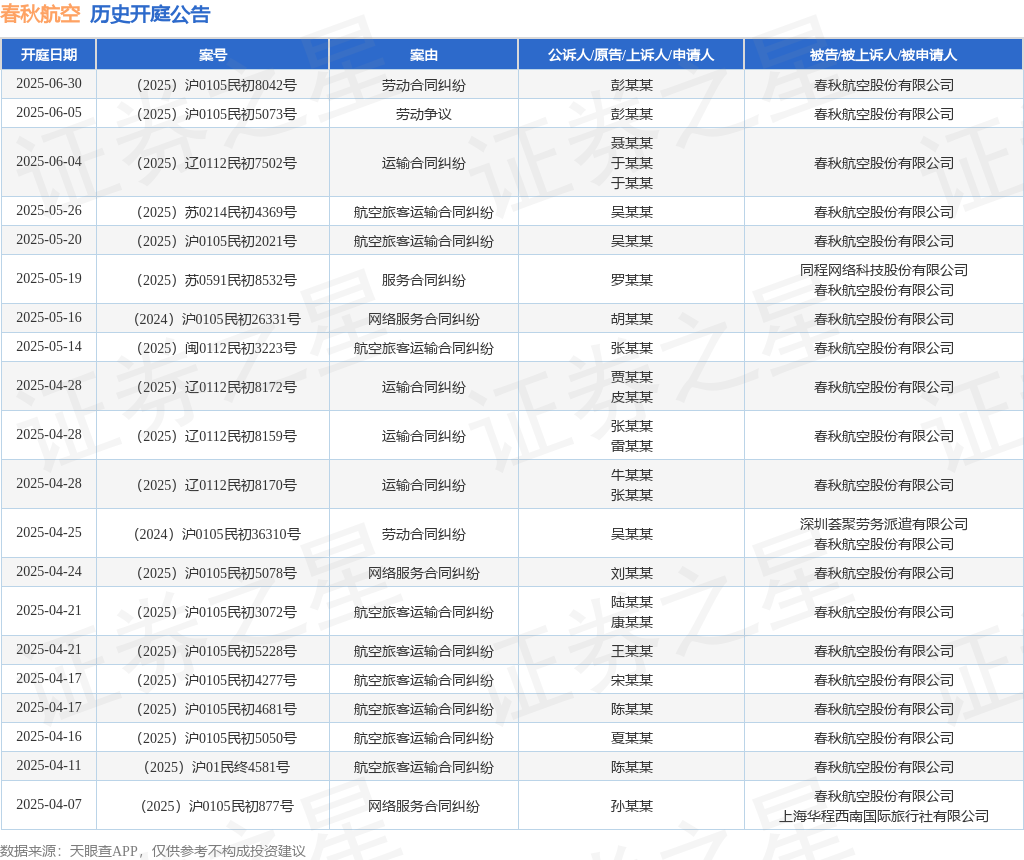This screenshot has height=860, width=1024.
Task: Click the 服务合同纠纷 cause cell
Action: click(x=424, y=280)
